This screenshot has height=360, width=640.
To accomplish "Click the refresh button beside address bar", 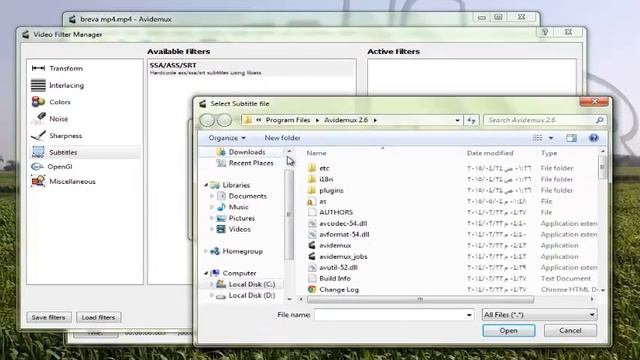I will [471, 120].
